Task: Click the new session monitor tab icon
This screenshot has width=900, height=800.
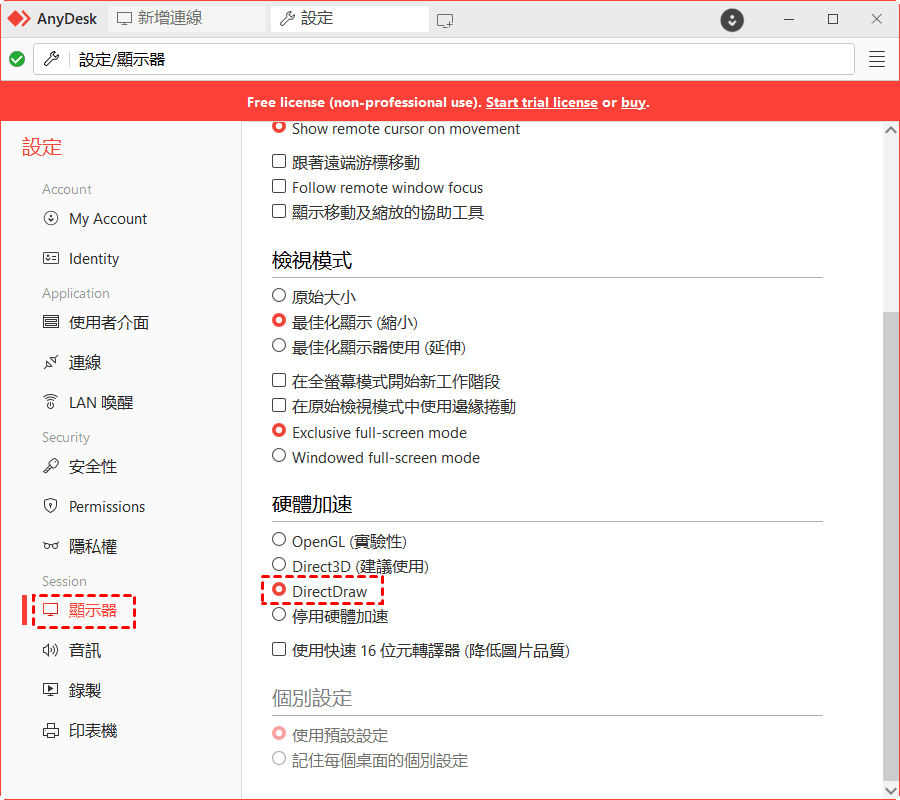Action: pos(445,19)
